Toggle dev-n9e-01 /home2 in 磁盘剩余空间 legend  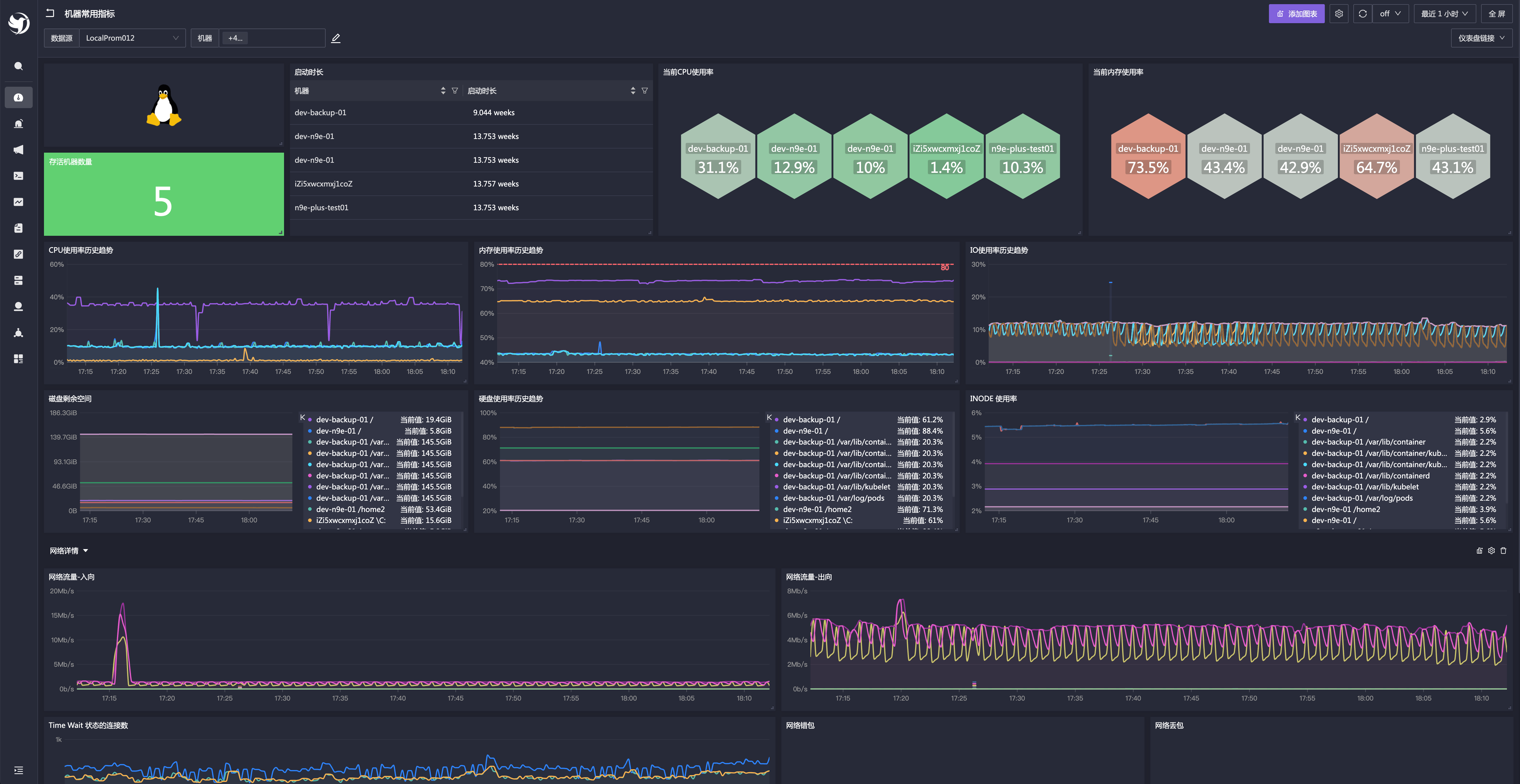379,509
